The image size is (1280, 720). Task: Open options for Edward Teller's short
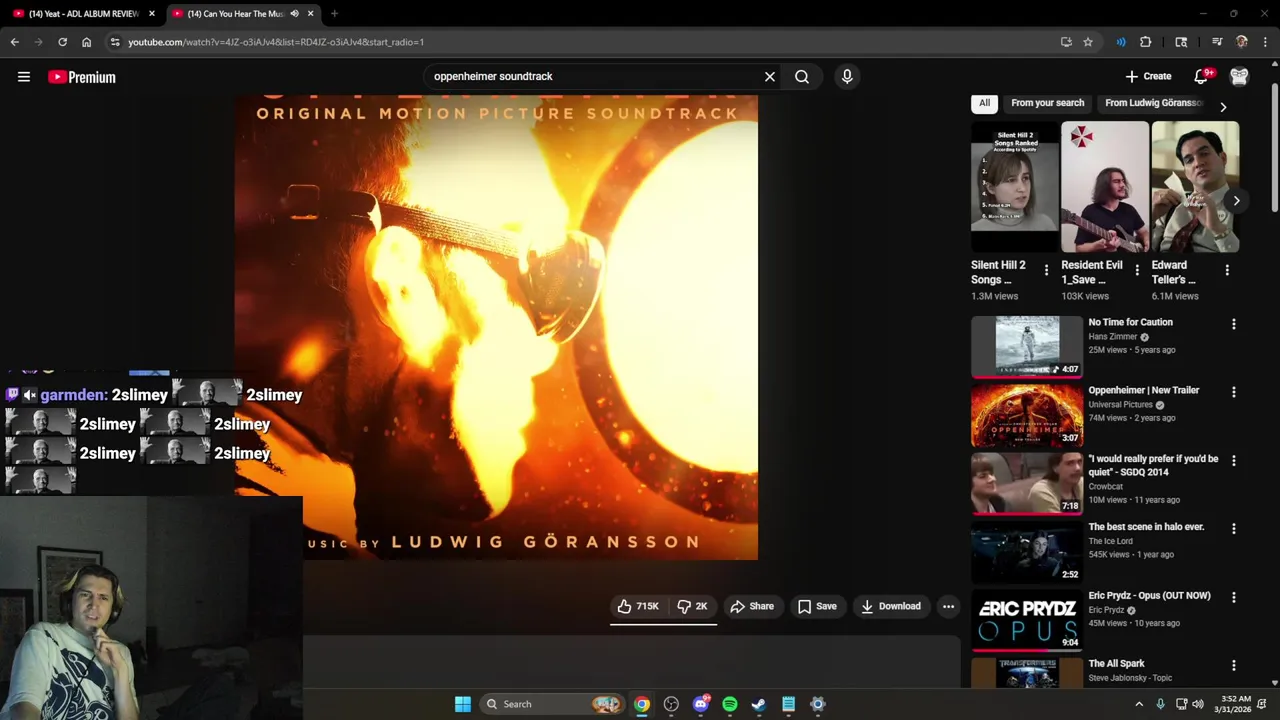(x=1227, y=270)
